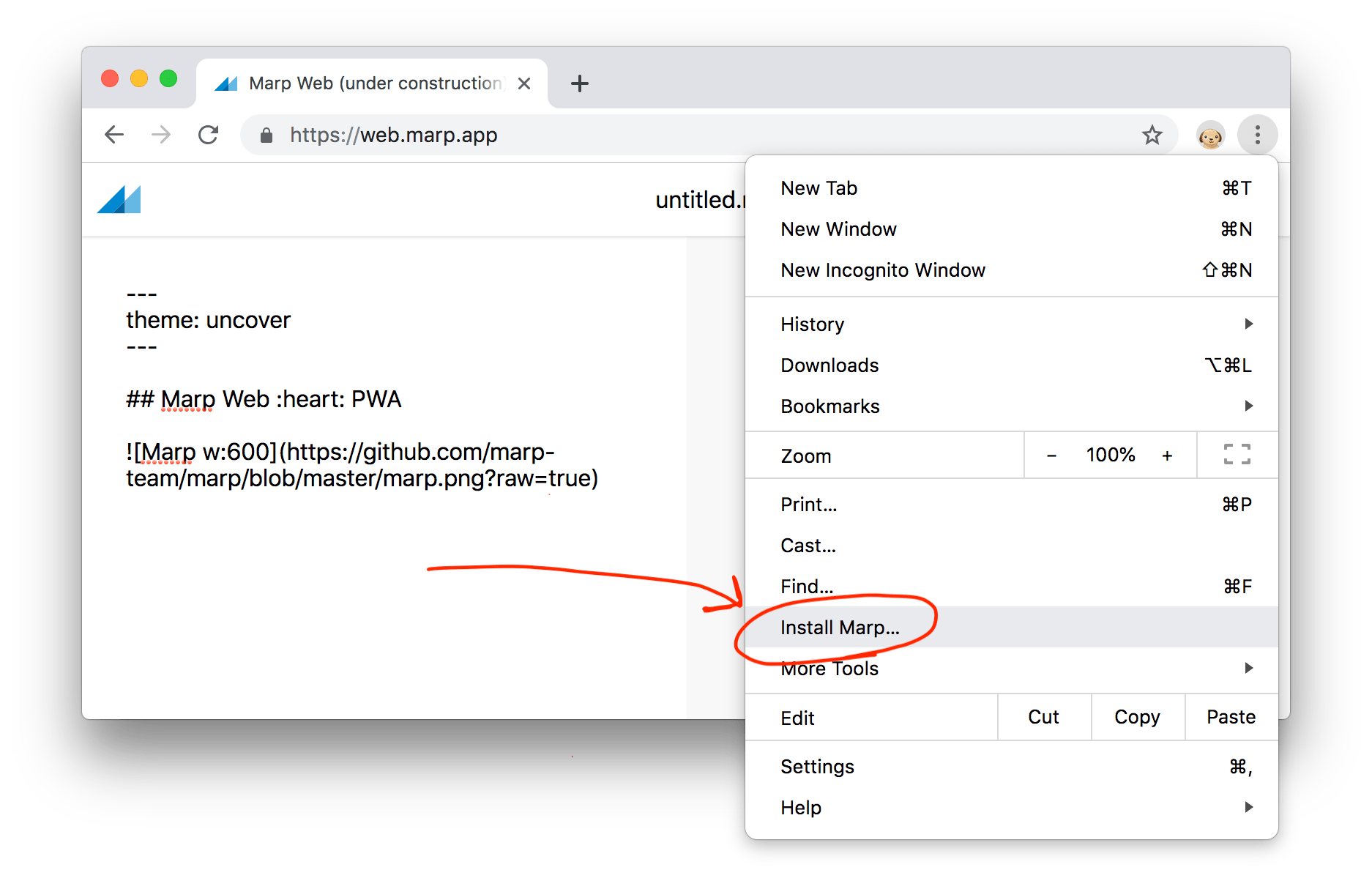Select Find... from the menu

pos(1011,587)
